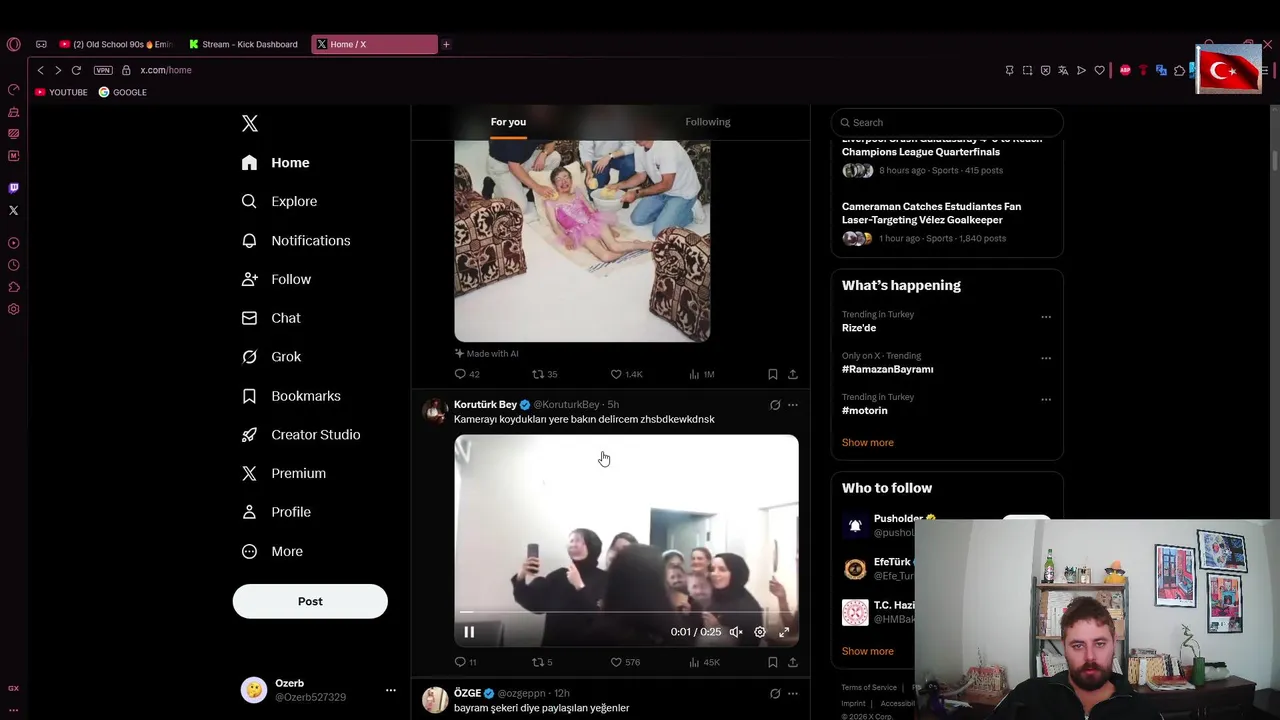Switch to the Following tab
This screenshot has height=720, width=1280.
point(708,122)
